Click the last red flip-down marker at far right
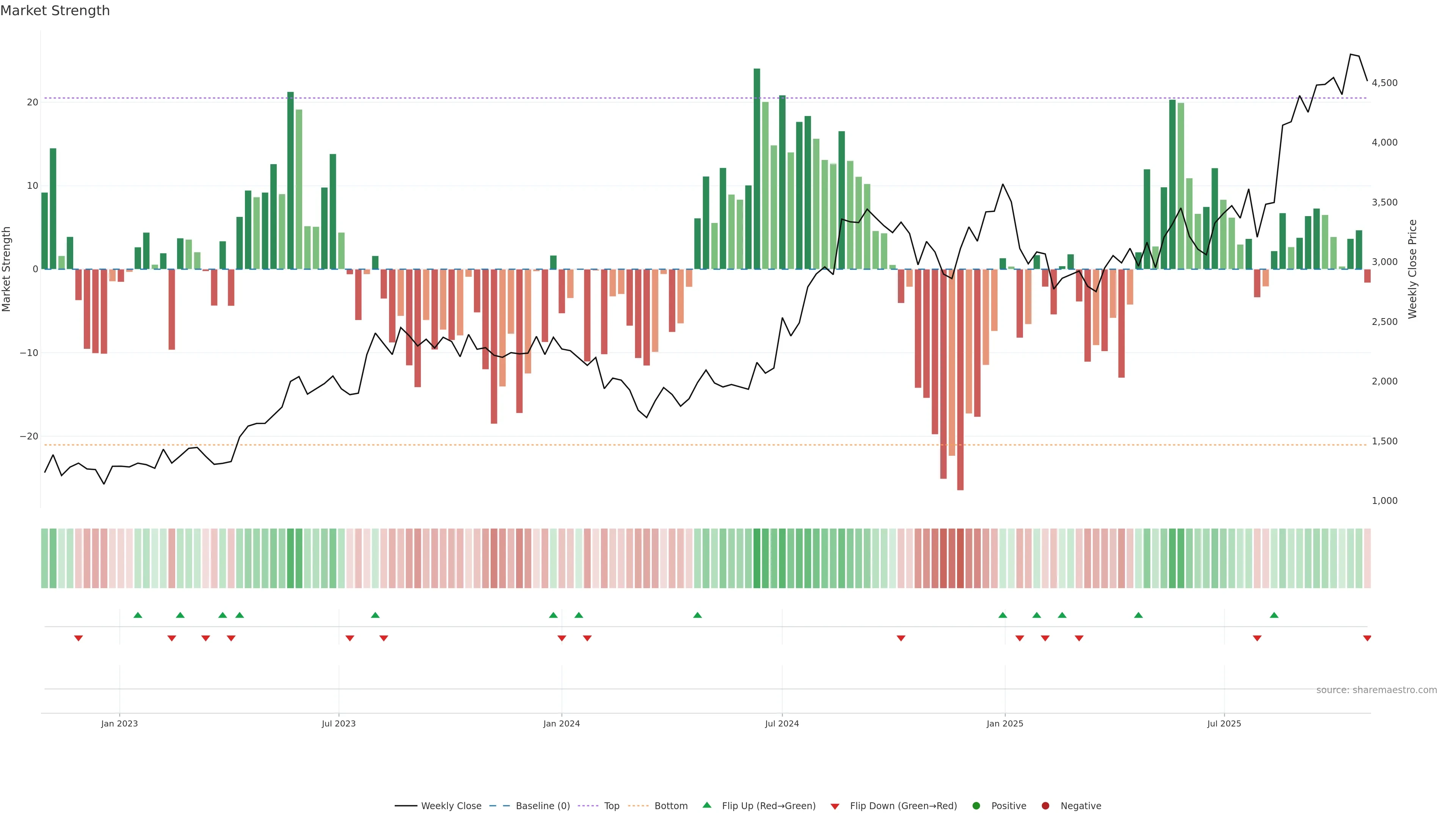 1367,638
